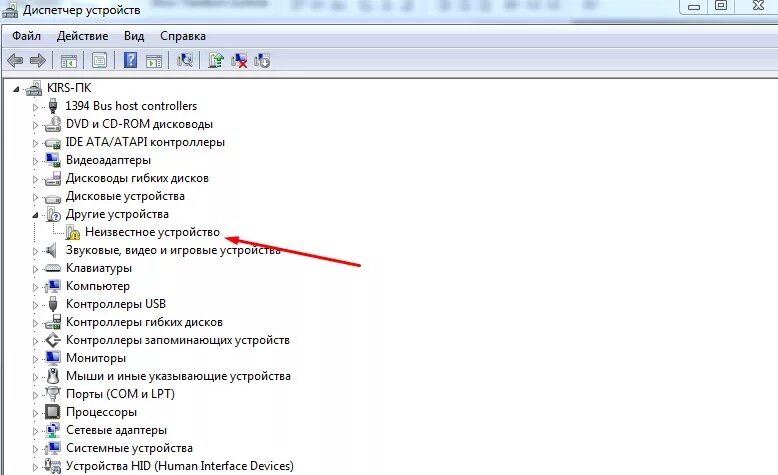Viewport: 778px width, 475px height.
Task: Expand Системные устройства node
Action: point(35,449)
